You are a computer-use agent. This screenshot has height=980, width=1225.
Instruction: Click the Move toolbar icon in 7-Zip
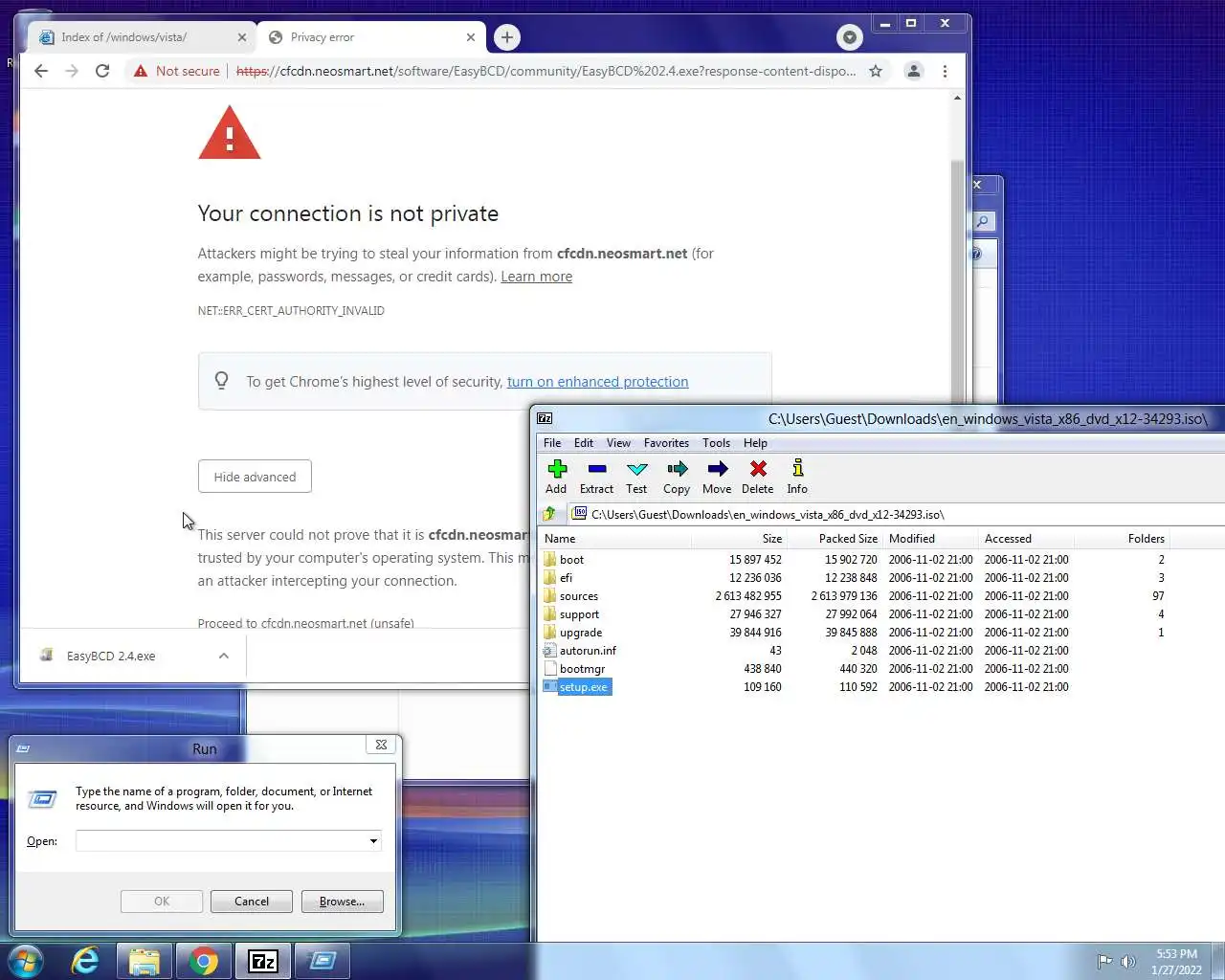coord(717,476)
